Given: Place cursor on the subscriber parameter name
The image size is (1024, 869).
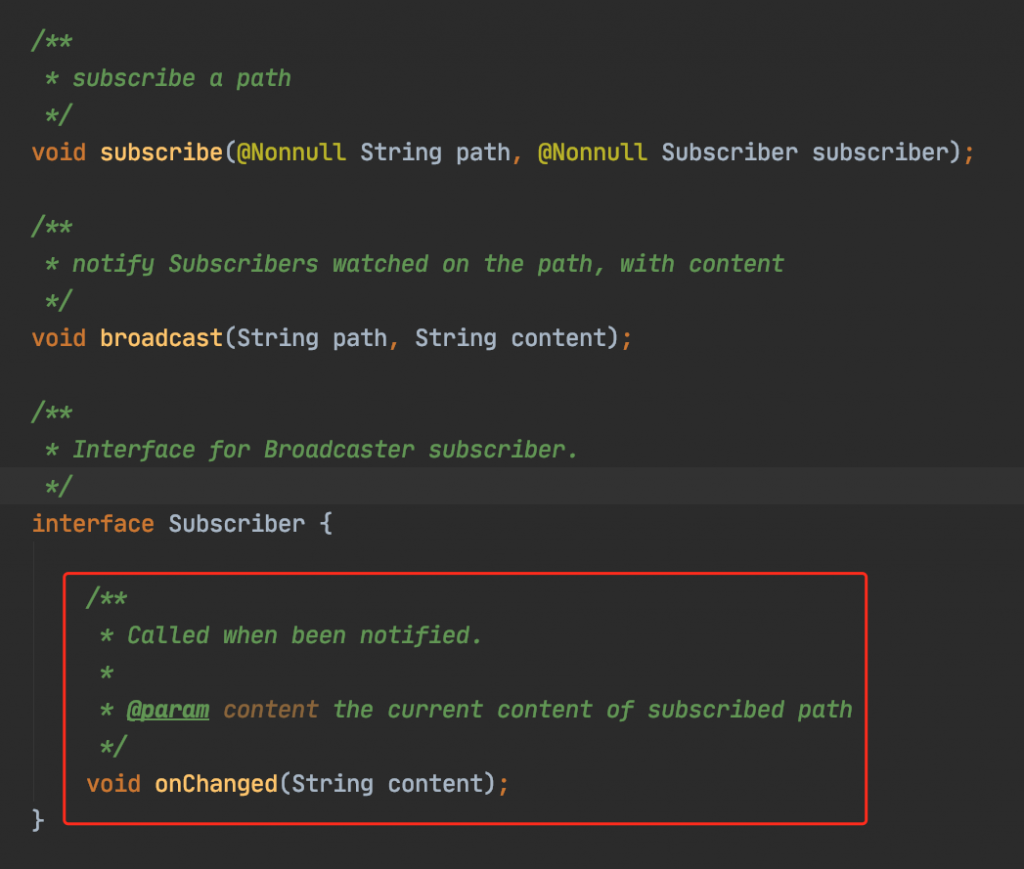Looking at the screenshot, I should 879,153.
